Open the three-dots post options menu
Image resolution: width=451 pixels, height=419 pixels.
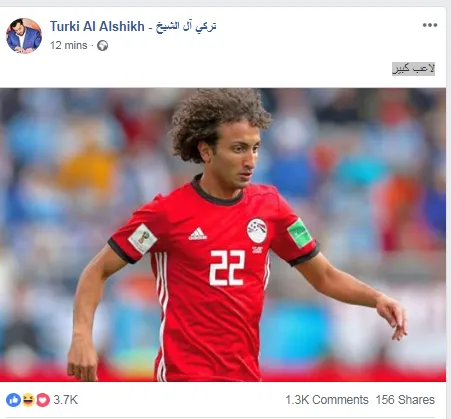coord(430,25)
